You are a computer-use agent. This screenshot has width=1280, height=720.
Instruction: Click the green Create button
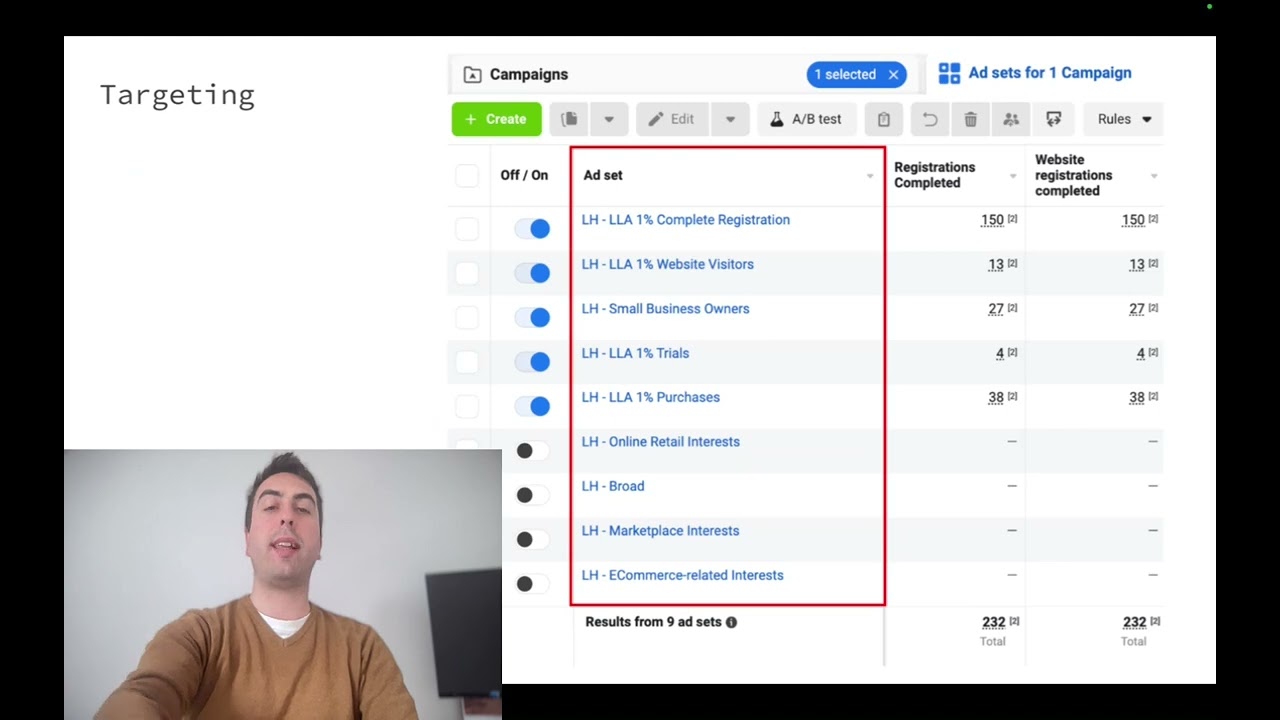coord(496,119)
